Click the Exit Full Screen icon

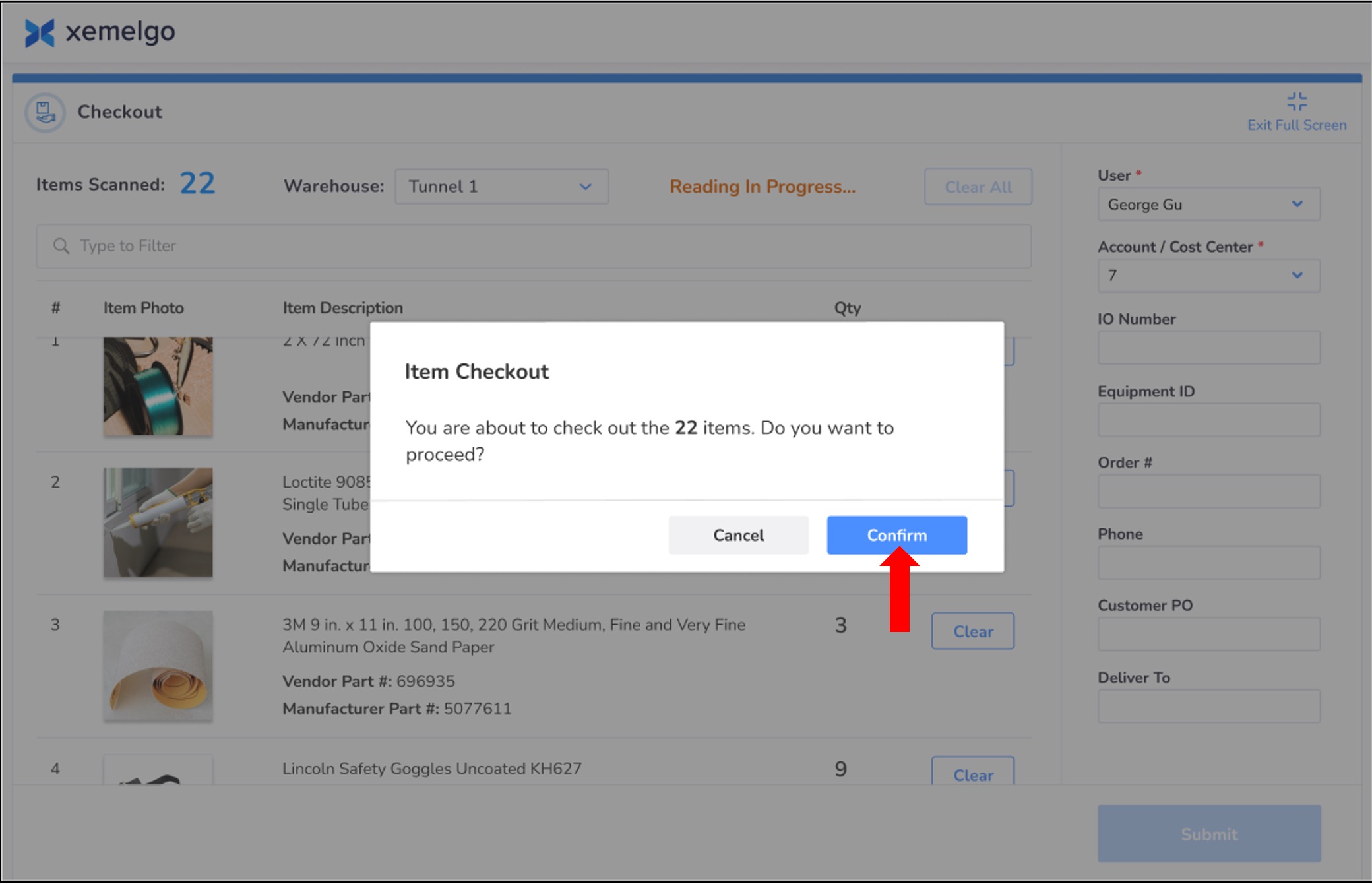[x=1296, y=102]
